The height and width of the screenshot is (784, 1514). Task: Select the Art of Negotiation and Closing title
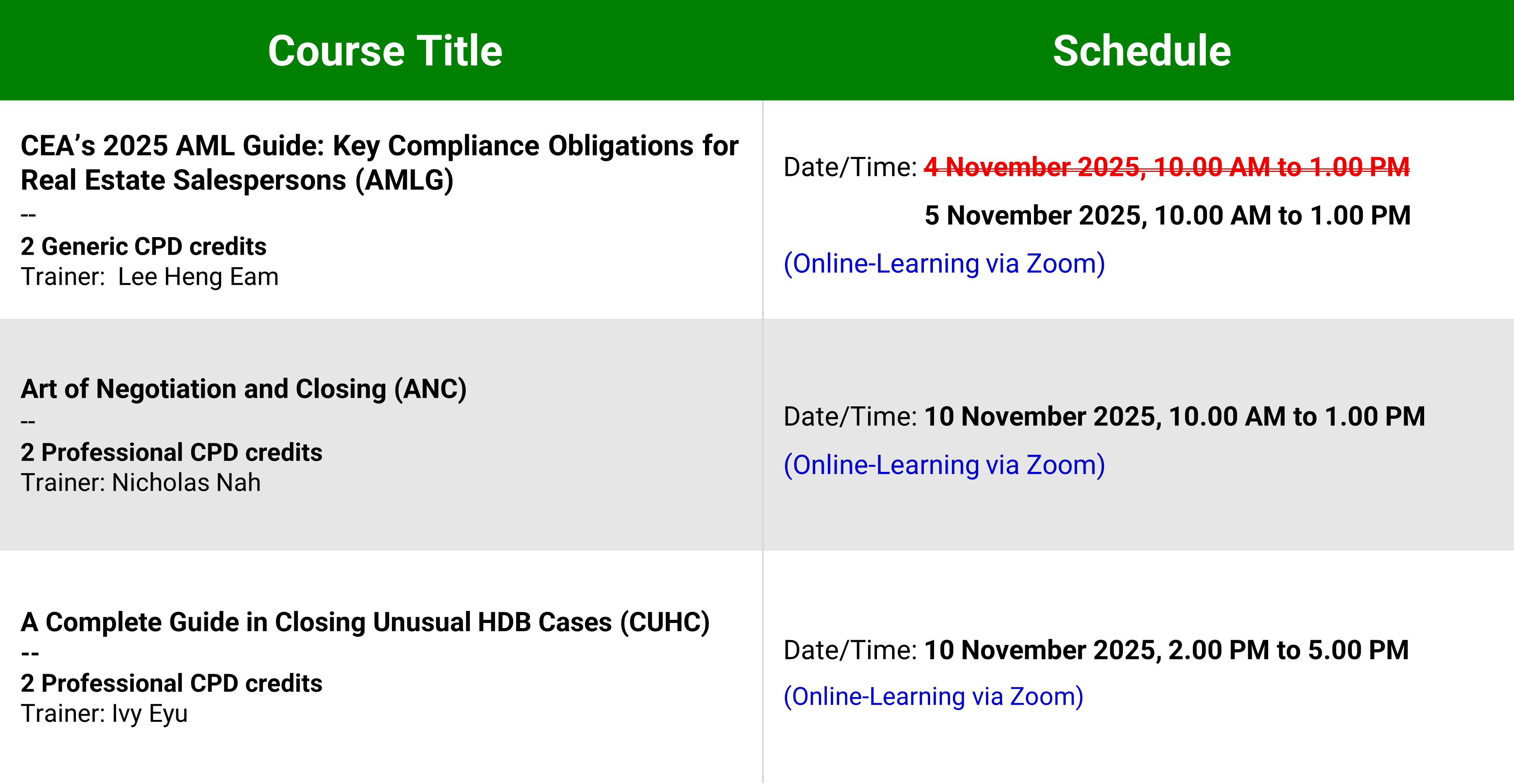tap(243, 389)
